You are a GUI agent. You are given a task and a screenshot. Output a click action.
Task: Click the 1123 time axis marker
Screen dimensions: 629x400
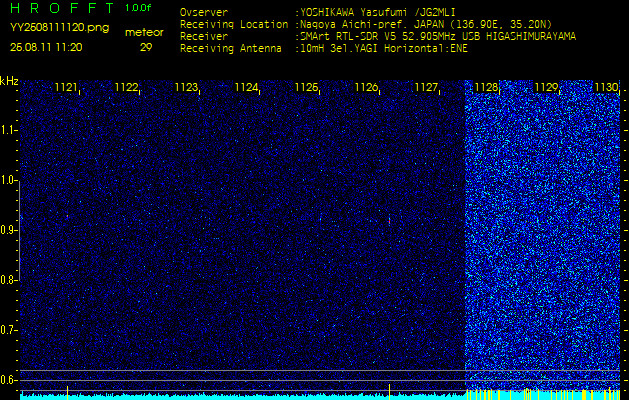(186, 87)
